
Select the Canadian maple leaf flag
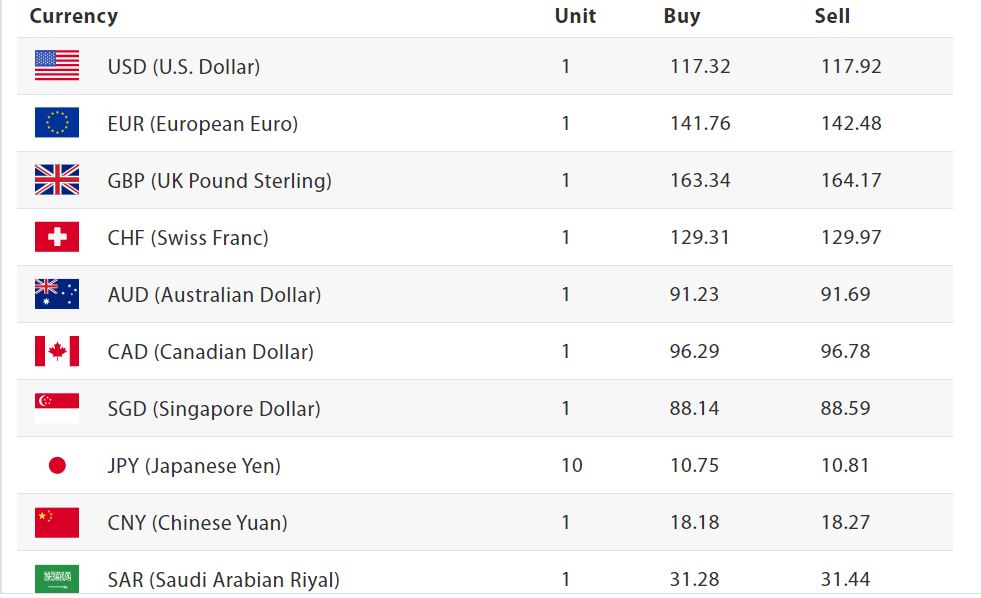click(57, 351)
